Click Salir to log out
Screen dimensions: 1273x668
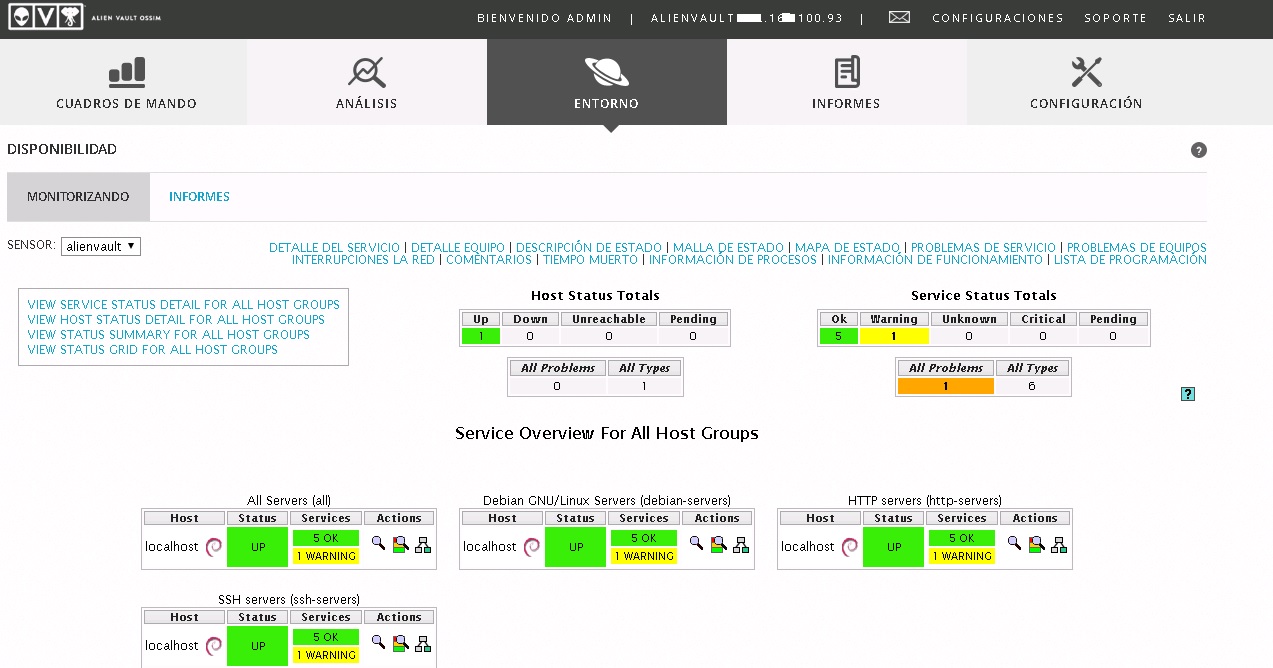[1186, 18]
